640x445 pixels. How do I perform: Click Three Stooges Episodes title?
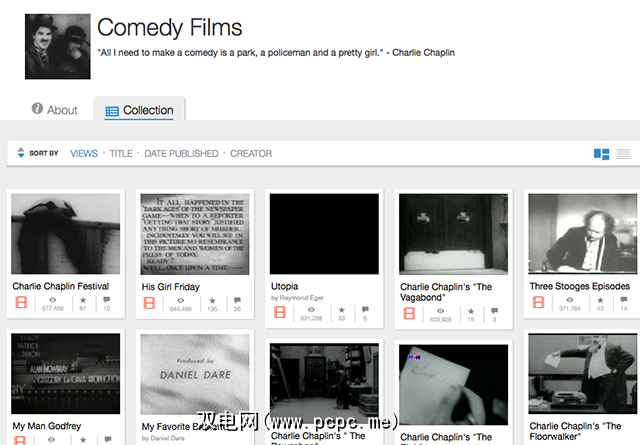pyautogui.click(x=580, y=286)
